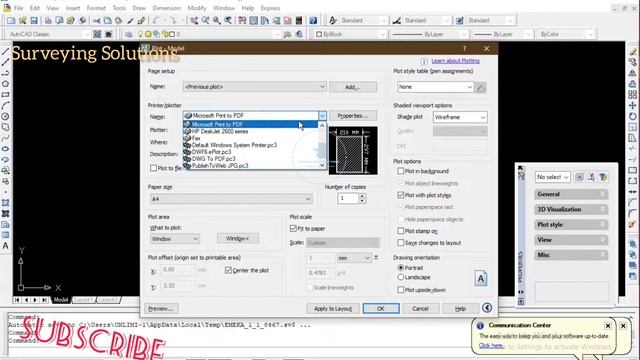The image size is (640, 360).
Task: Select Fax from printer list
Action: (196, 138)
